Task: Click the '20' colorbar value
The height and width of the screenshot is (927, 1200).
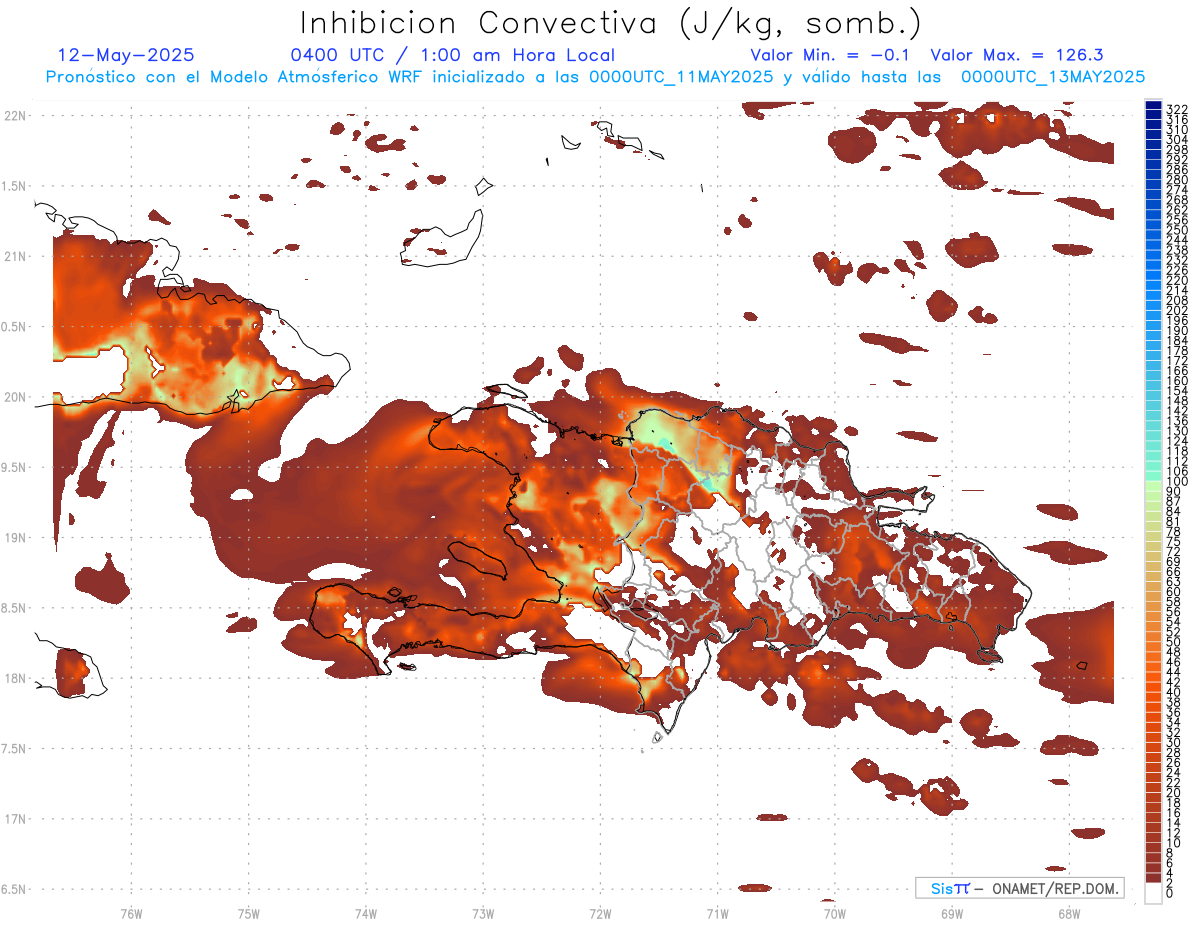Action: pyautogui.click(x=1174, y=793)
